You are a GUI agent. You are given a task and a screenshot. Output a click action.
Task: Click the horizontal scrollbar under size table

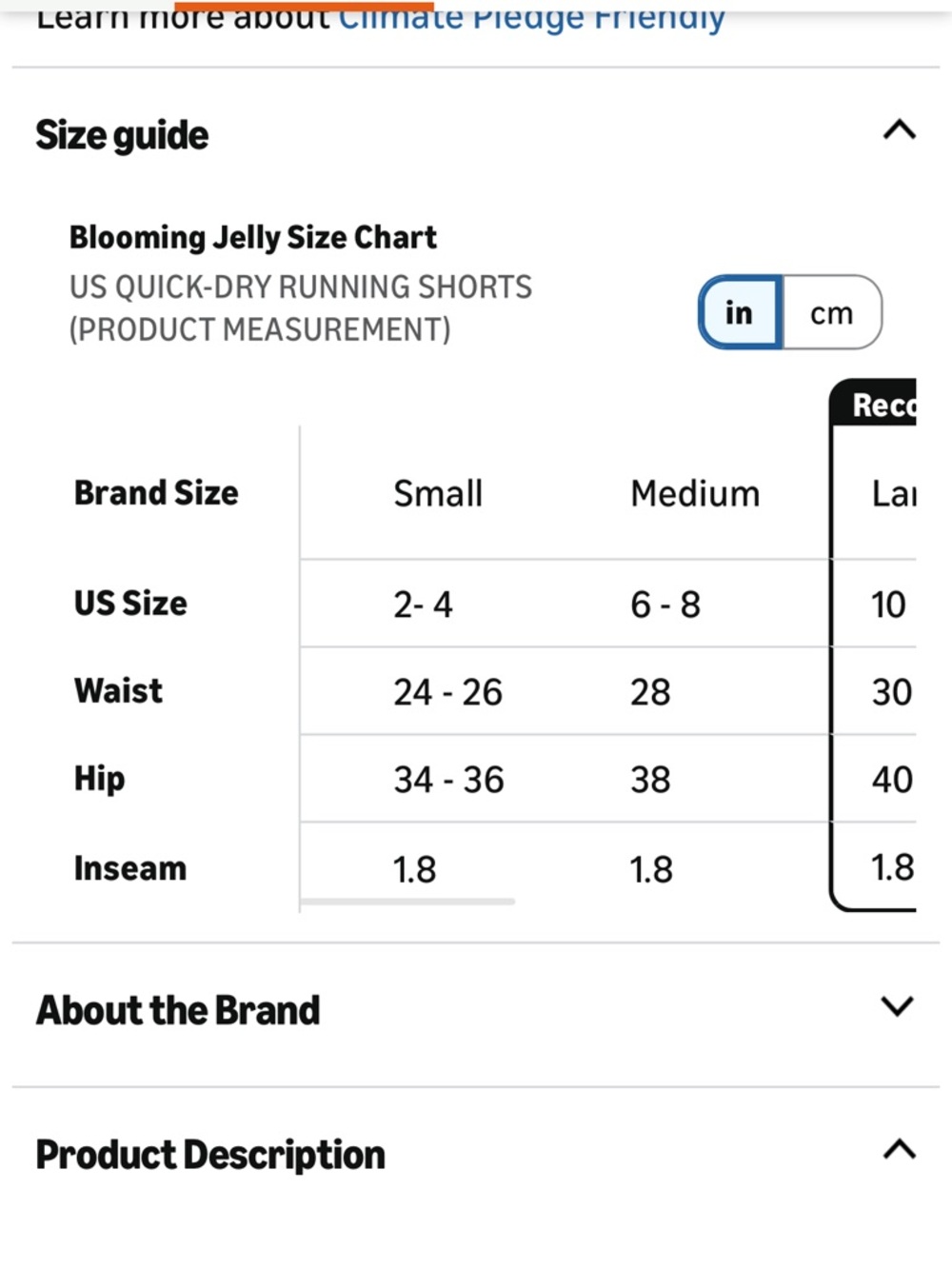[407, 901]
